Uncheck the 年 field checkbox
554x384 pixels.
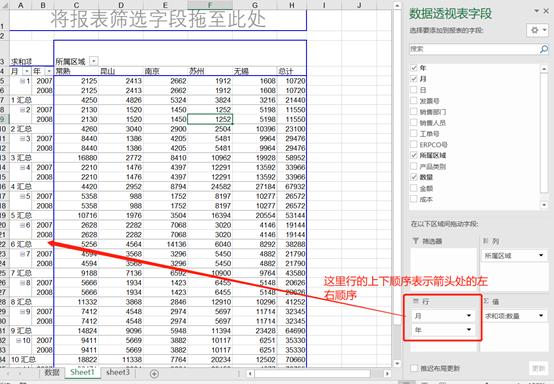point(414,67)
